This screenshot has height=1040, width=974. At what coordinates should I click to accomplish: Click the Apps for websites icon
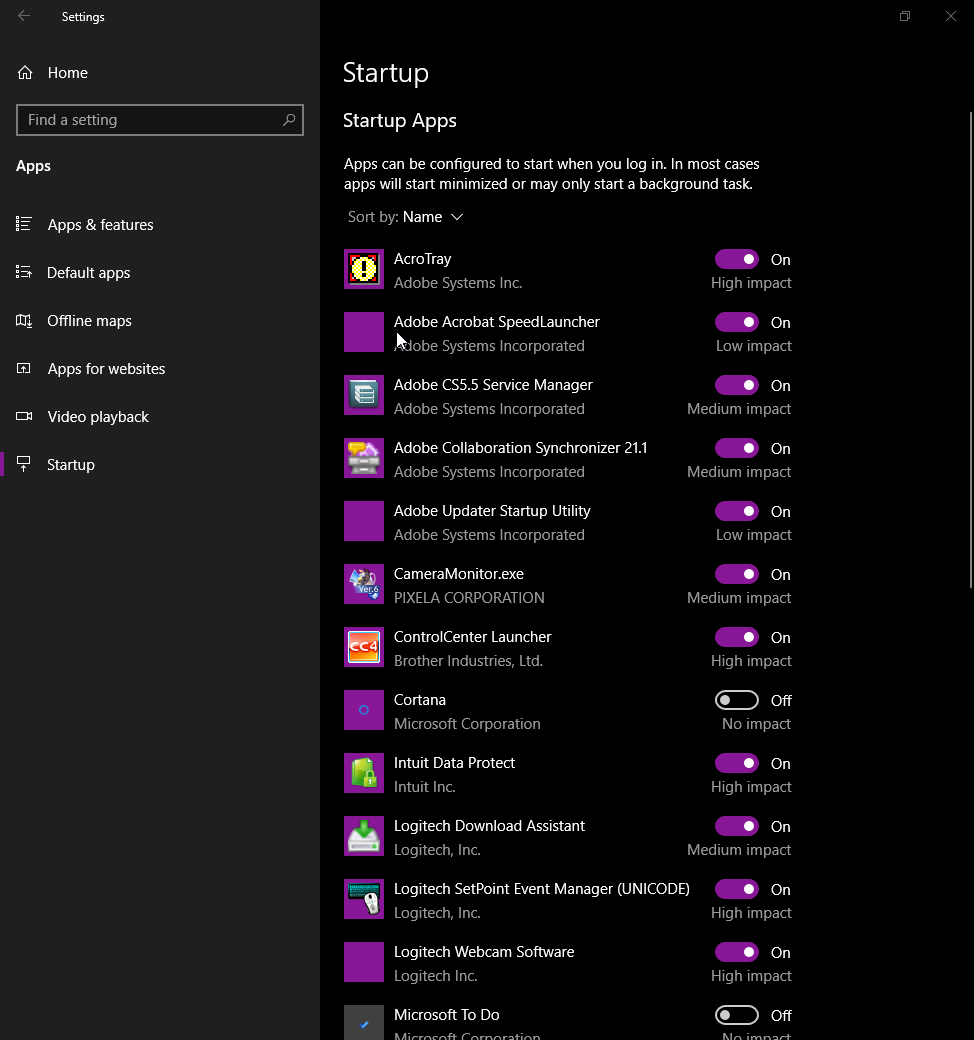click(24, 368)
